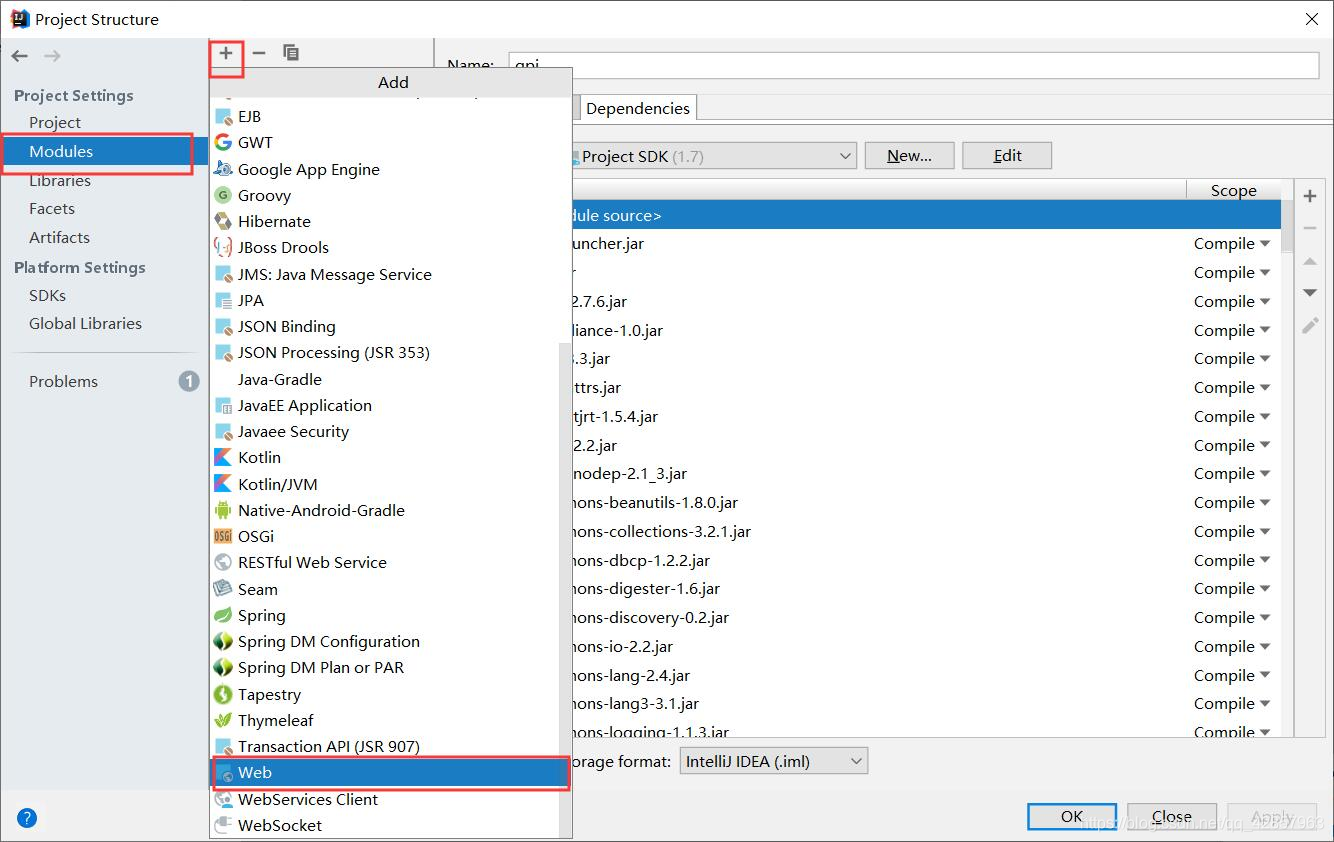The height and width of the screenshot is (842, 1334).
Task: Click the plus Add module button
Action: coord(226,53)
